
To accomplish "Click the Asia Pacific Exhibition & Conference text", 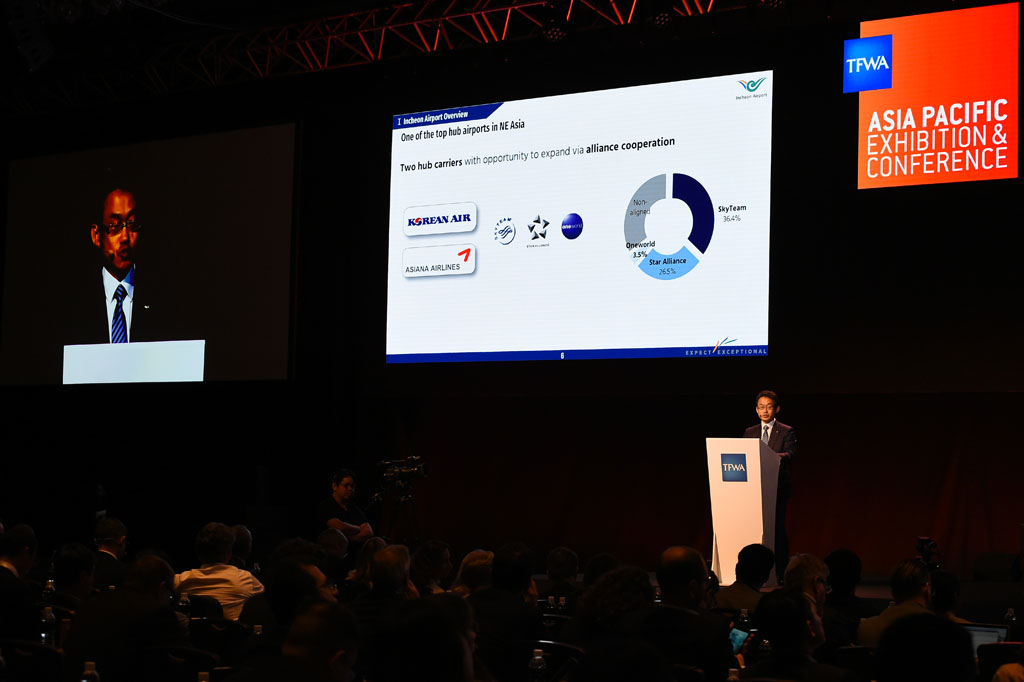I will [x=936, y=140].
